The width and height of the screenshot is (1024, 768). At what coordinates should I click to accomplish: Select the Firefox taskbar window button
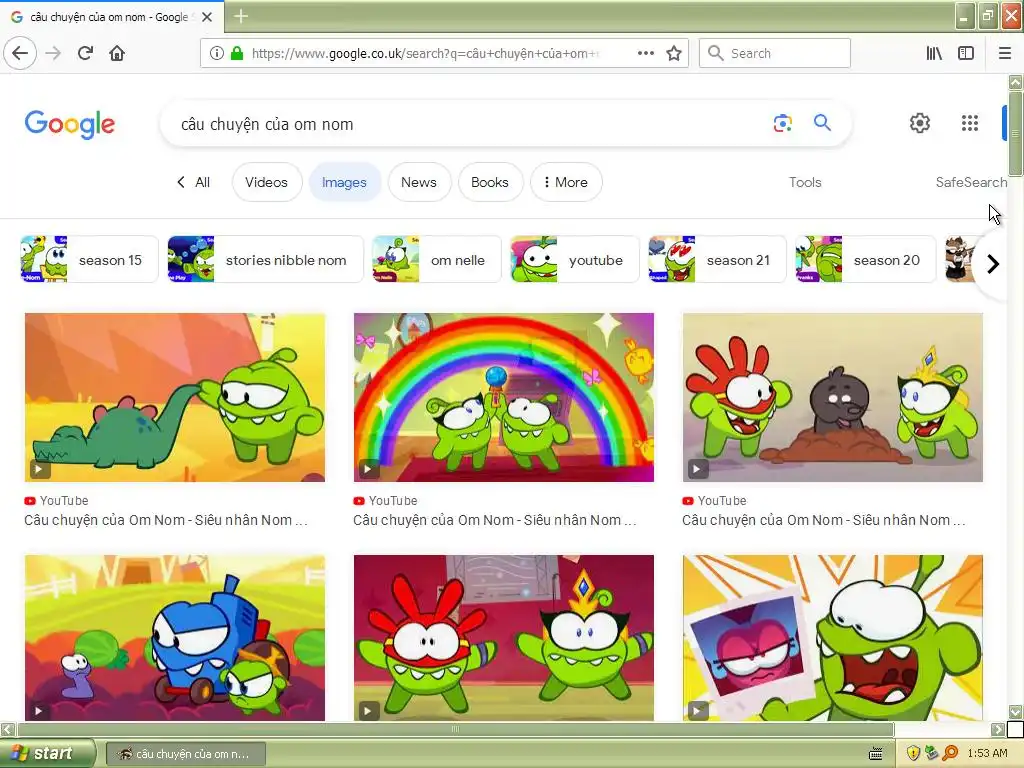click(186, 754)
